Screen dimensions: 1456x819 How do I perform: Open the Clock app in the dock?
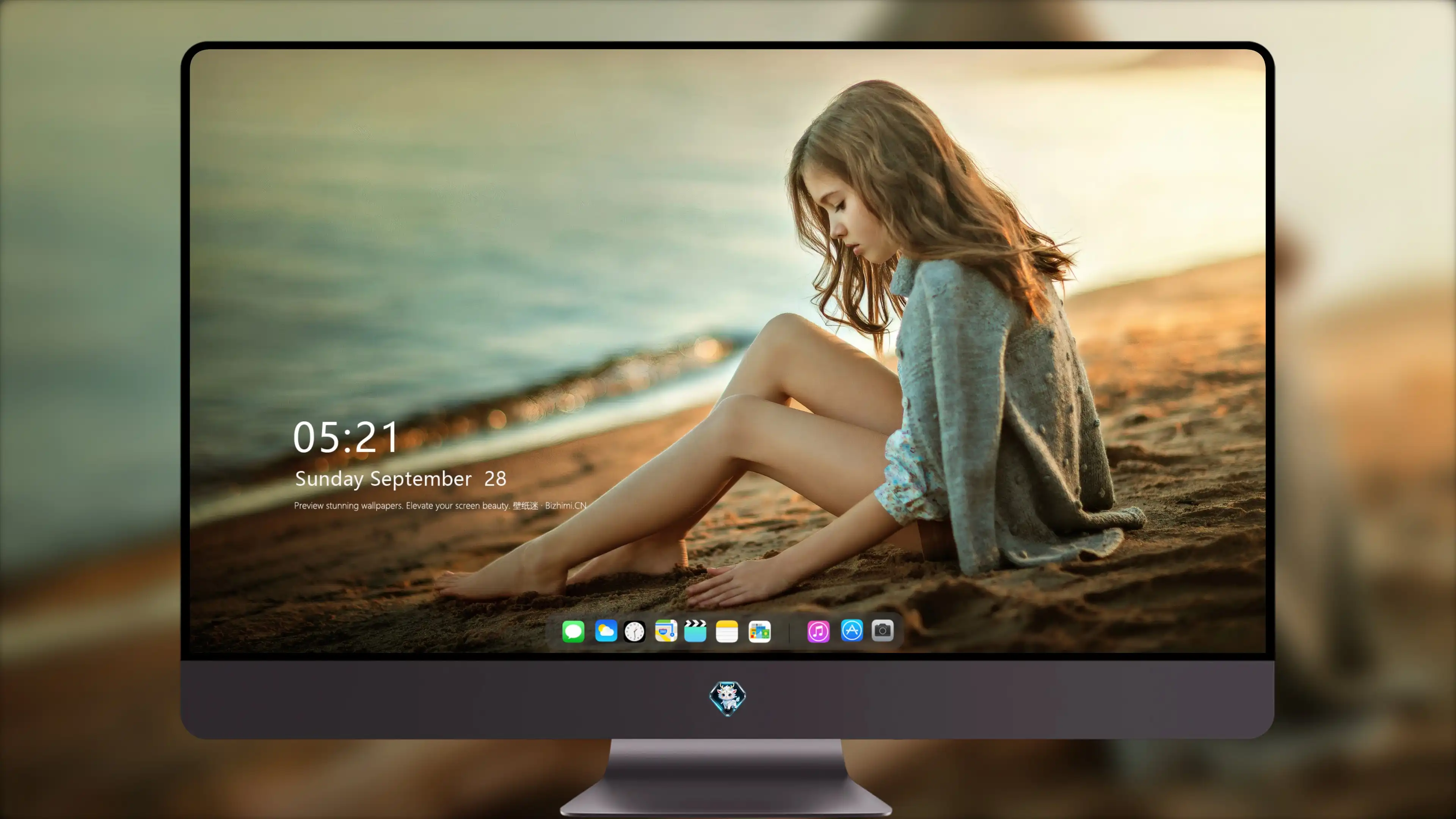(635, 631)
